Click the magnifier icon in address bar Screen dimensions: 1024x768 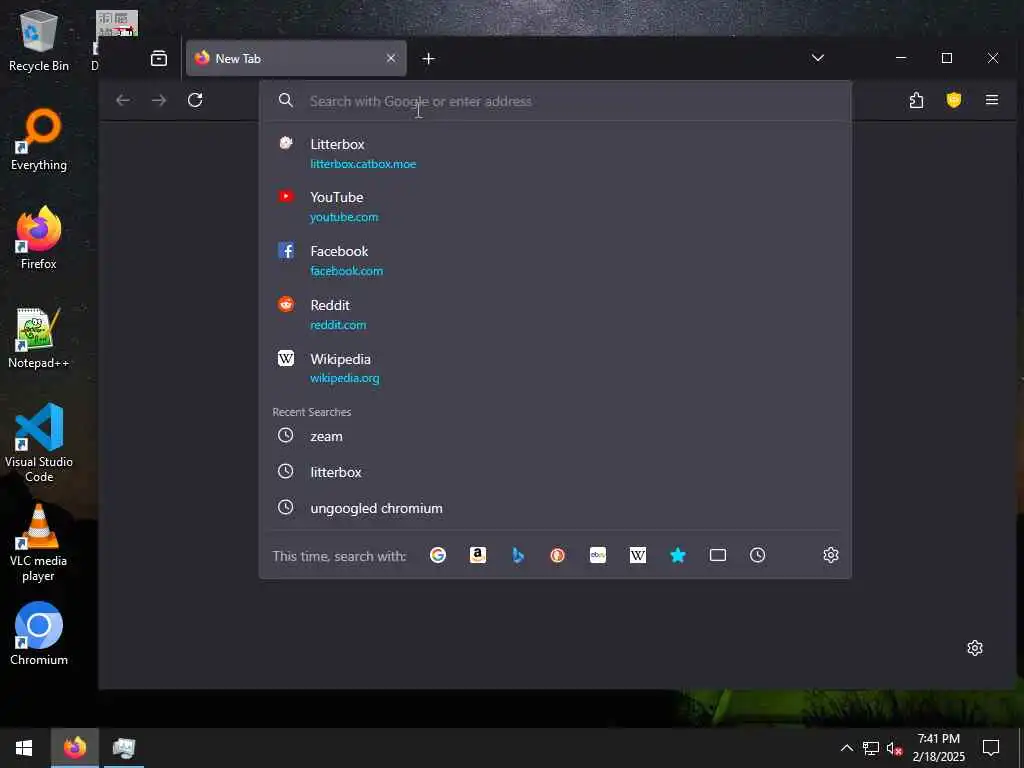pyautogui.click(x=285, y=100)
